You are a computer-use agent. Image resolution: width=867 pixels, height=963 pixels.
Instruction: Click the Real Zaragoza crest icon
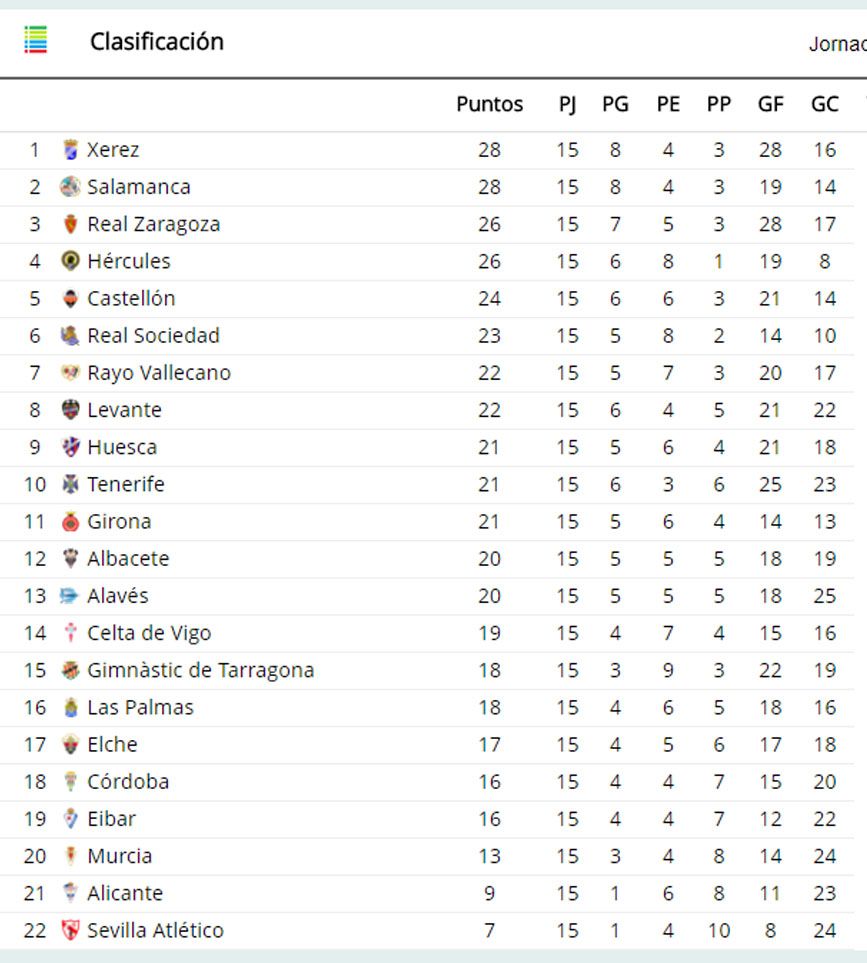pos(70,224)
